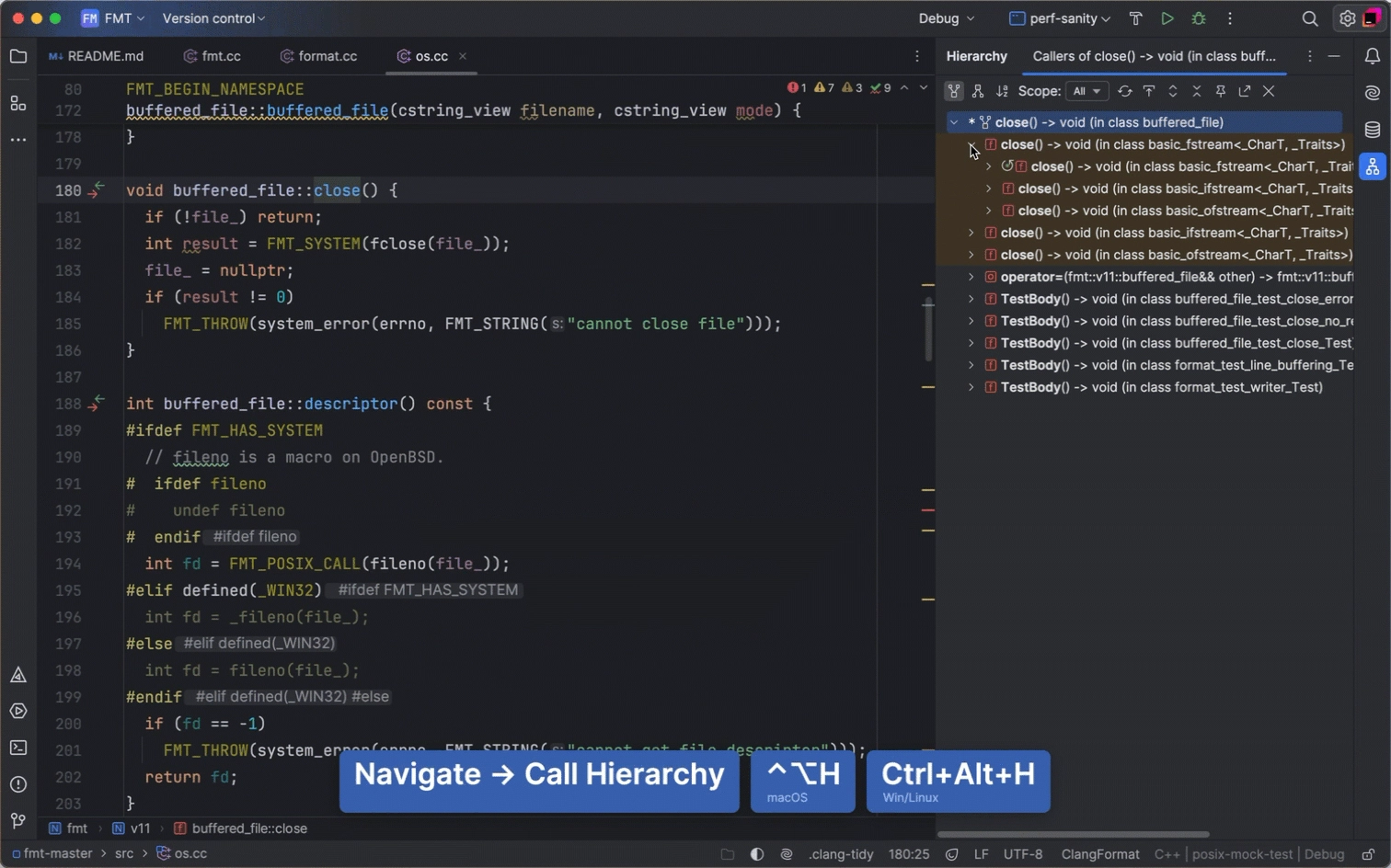Open the Debug profile dropdown

946,18
